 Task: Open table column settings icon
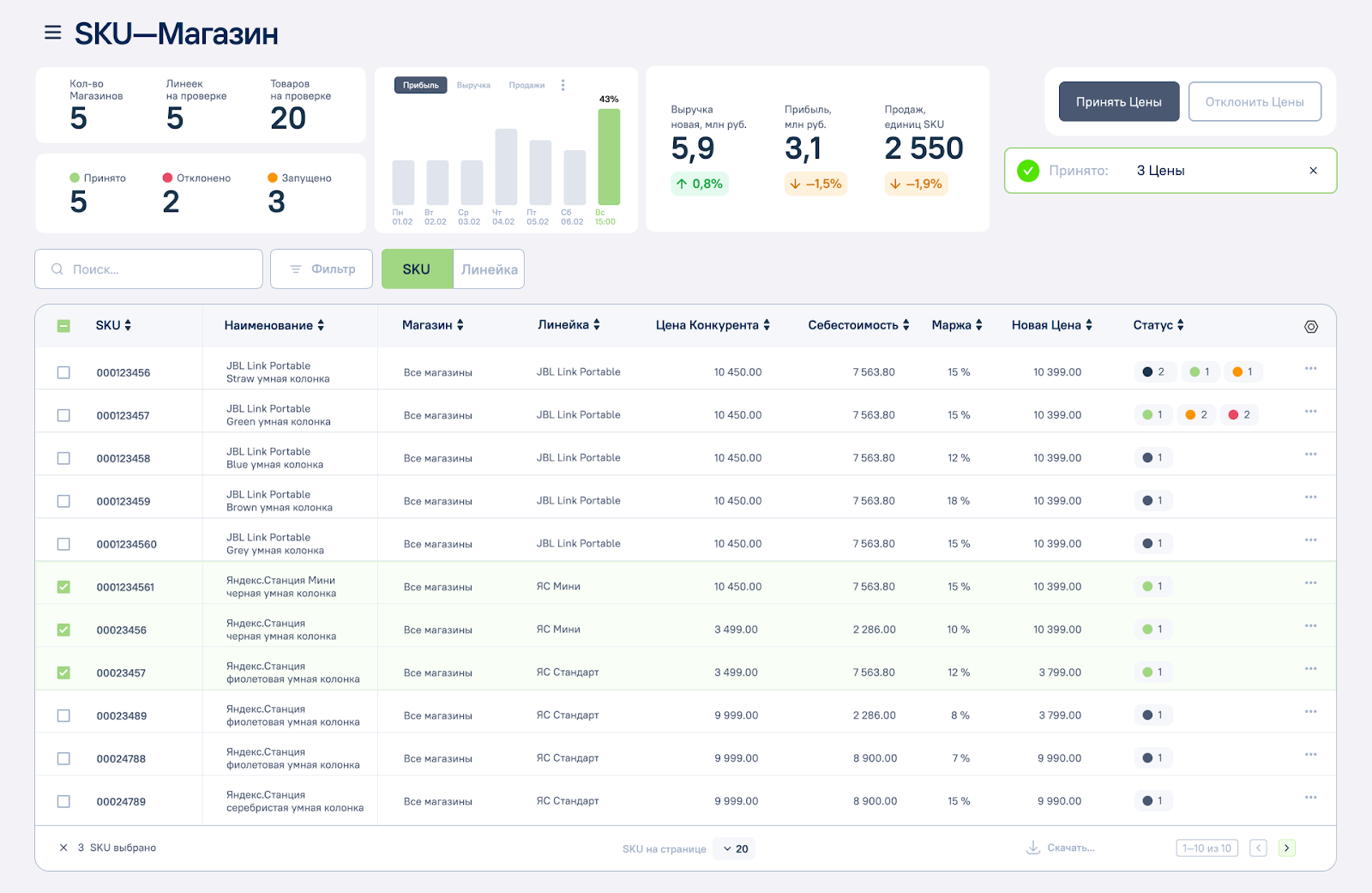pyautogui.click(x=1311, y=326)
